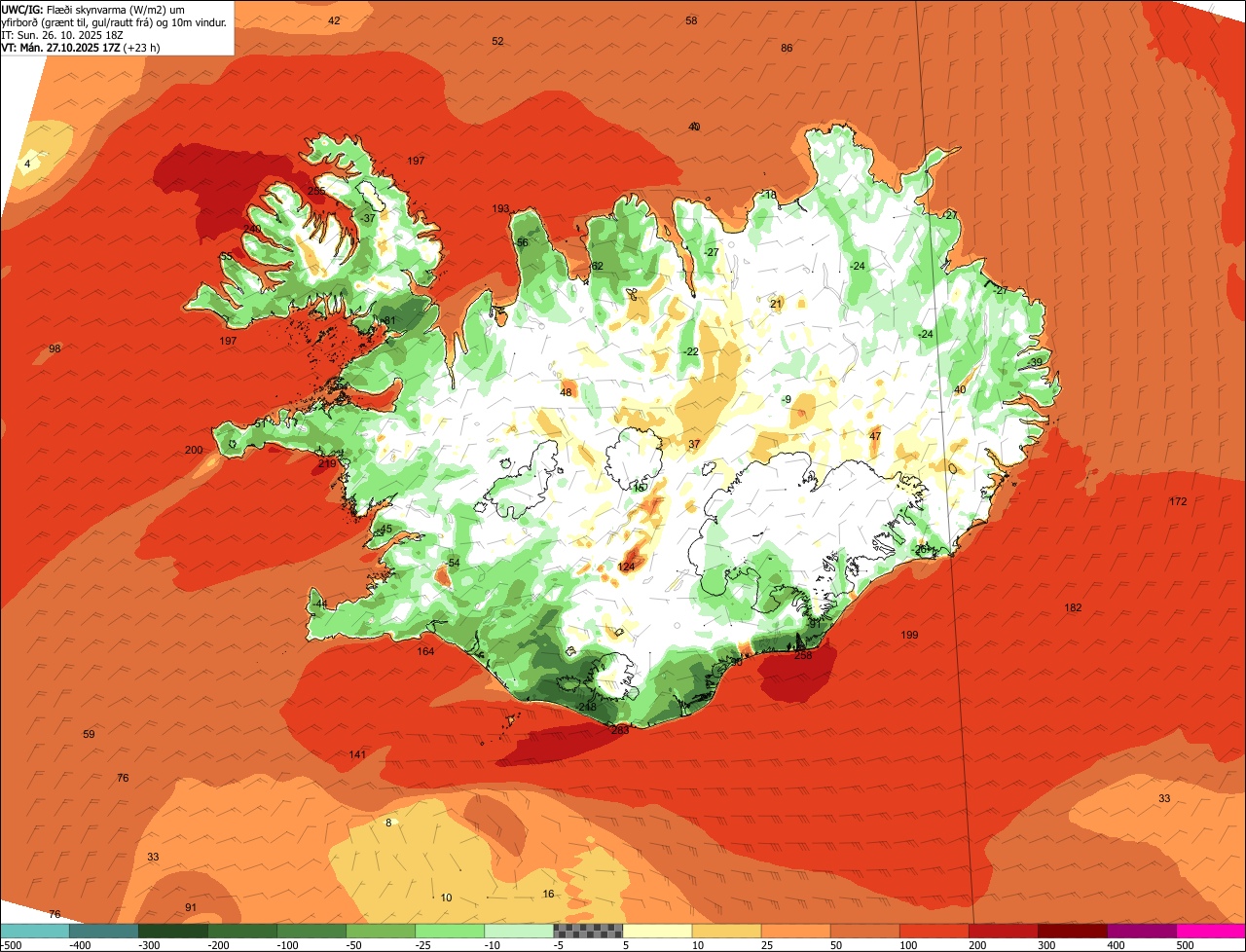Click the map value '283' on the south coast
The width and height of the screenshot is (1246, 952).
(x=619, y=729)
